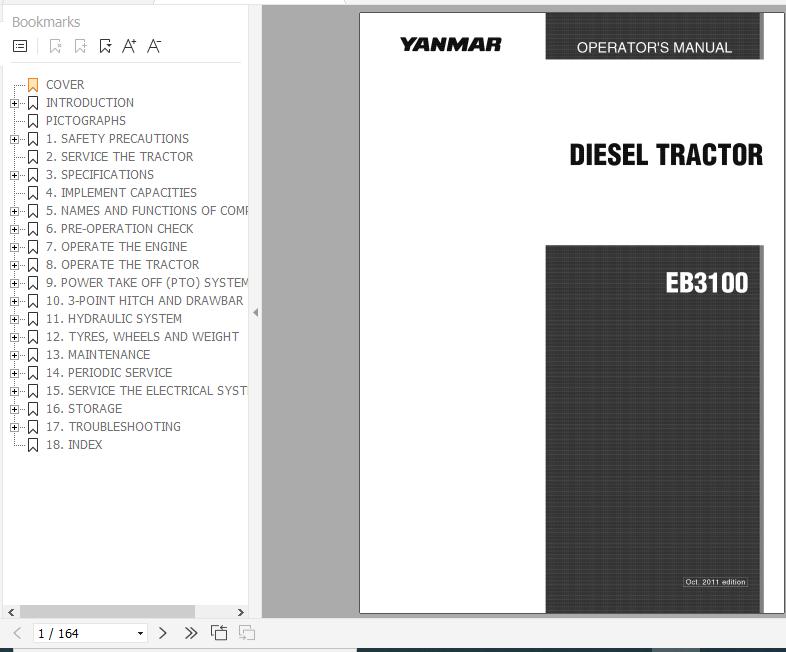Jump to 6. PRE-OPERATION CHECK text
Screen dimensions: 786x652
[x=119, y=229]
